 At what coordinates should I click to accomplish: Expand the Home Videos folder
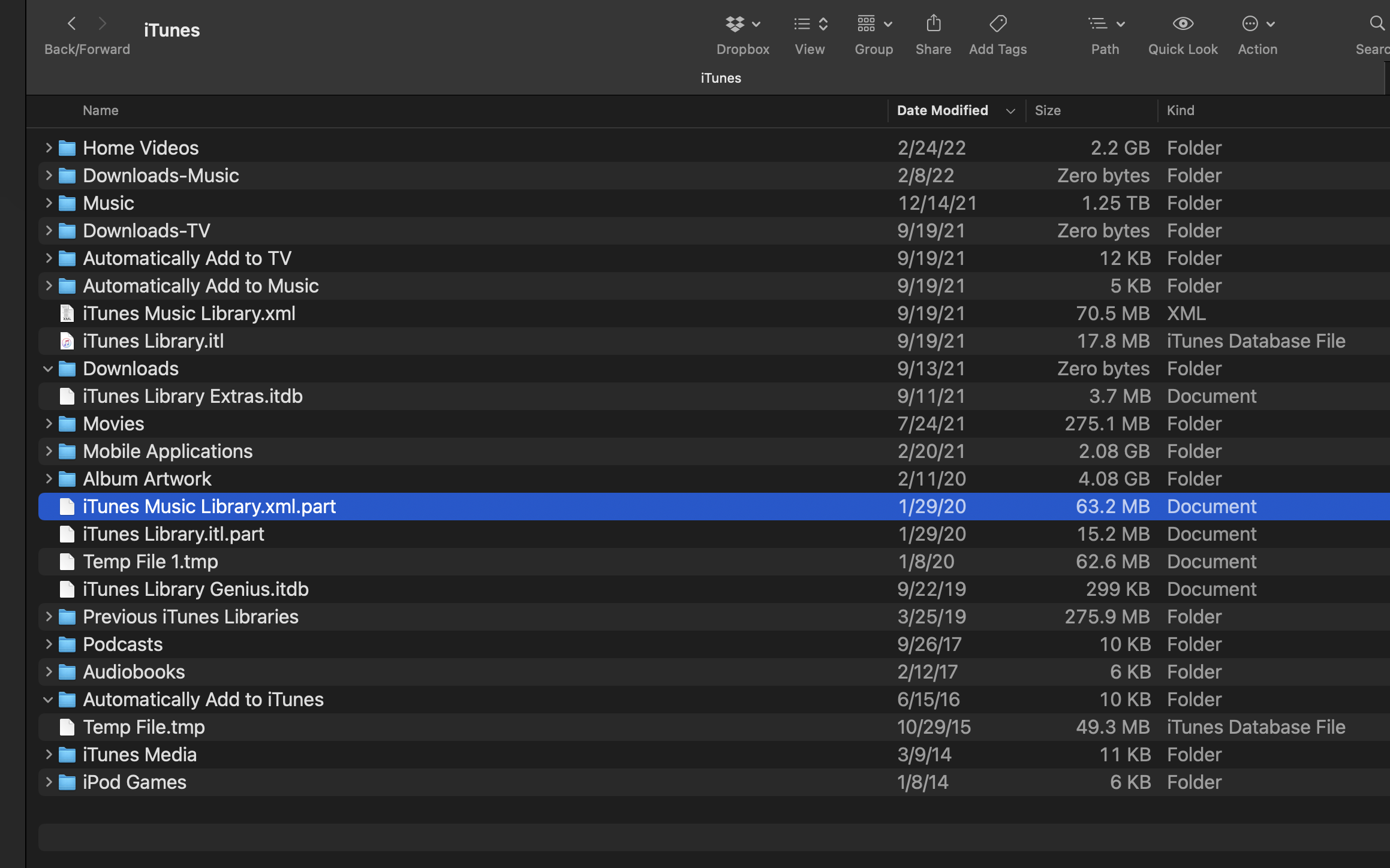click(47, 147)
